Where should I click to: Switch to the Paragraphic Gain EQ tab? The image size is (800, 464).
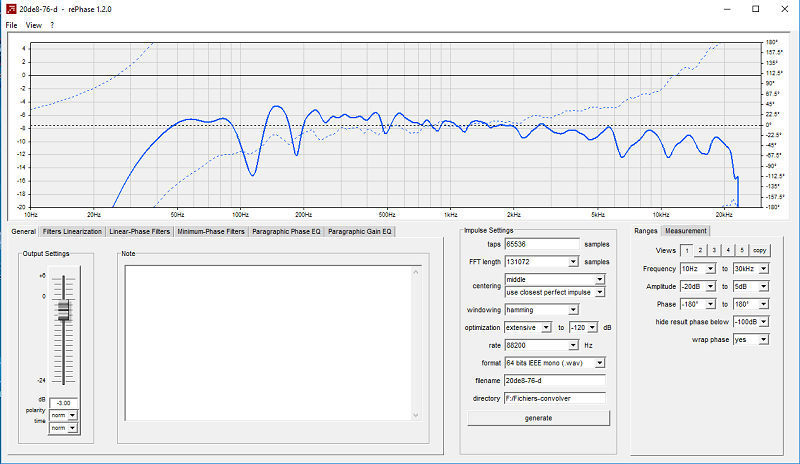(x=359, y=232)
